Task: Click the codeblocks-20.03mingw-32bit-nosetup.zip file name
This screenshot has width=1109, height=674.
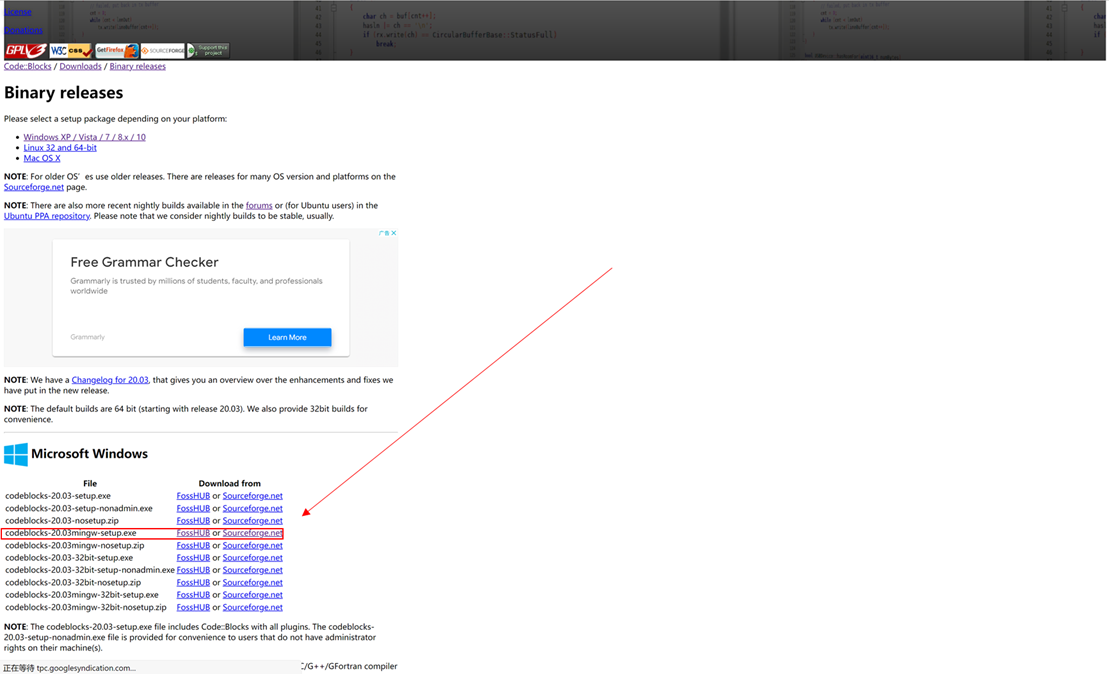Action: coord(86,608)
